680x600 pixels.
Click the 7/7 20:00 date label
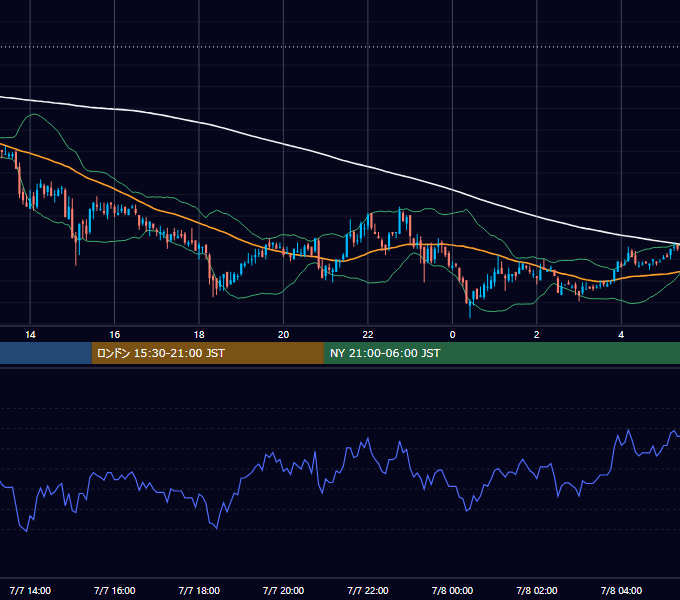pos(283,590)
